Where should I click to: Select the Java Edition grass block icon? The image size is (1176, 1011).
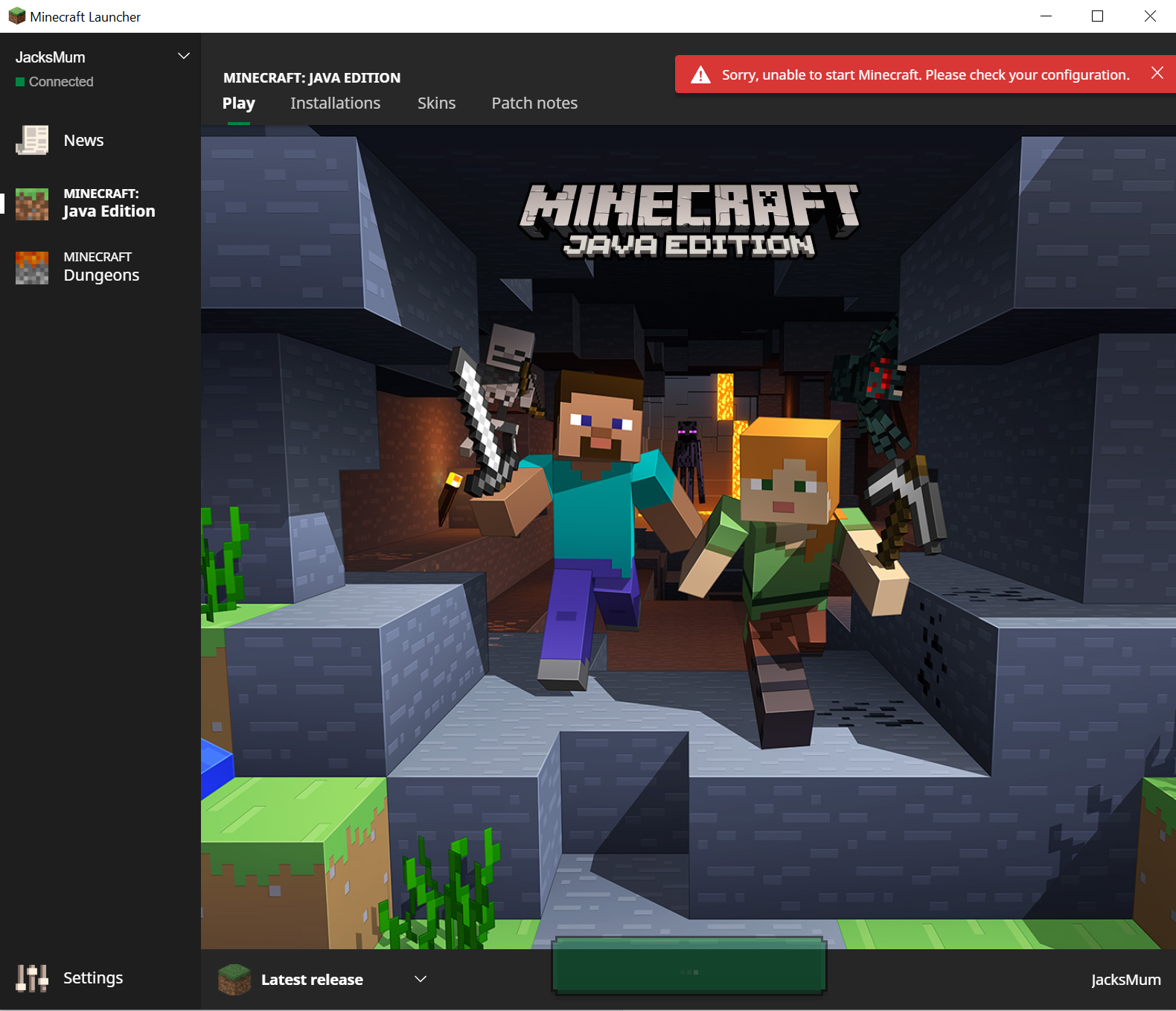32,204
